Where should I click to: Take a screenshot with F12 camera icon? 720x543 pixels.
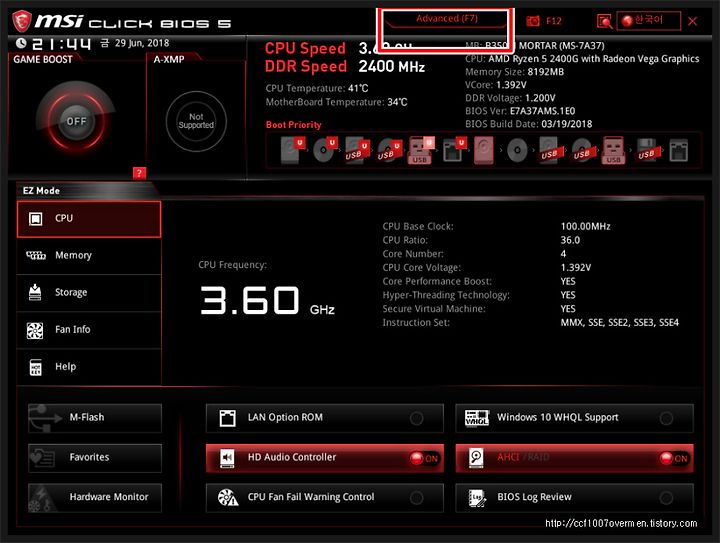(533, 21)
